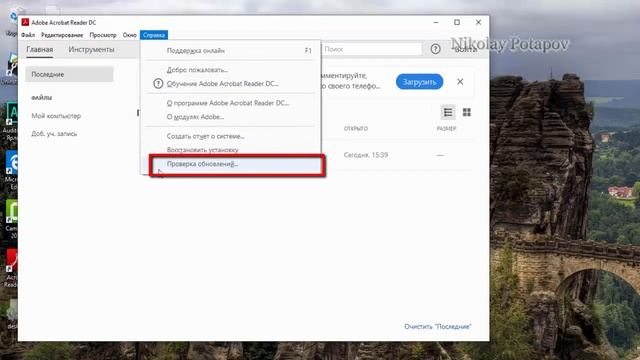Open Обучение Adobe Acrobat Reader DC entry
Image resolution: width=640 pixels, height=360 pixels.
[231, 84]
